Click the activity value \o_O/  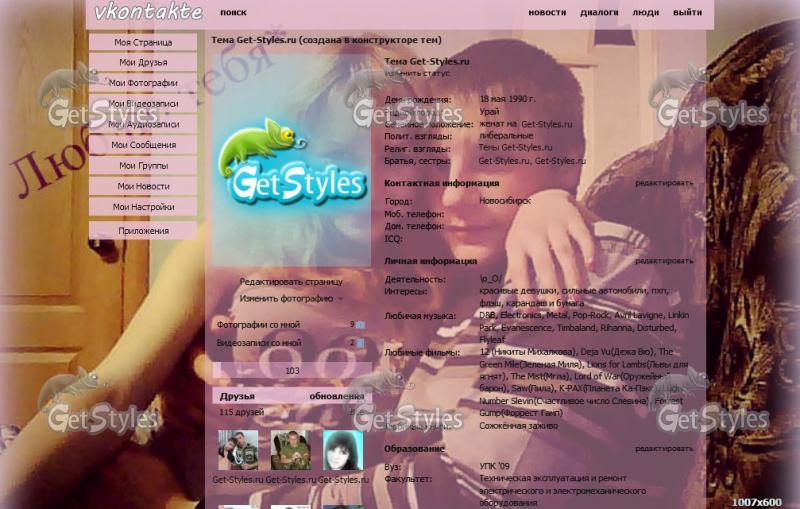(x=490, y=279)
